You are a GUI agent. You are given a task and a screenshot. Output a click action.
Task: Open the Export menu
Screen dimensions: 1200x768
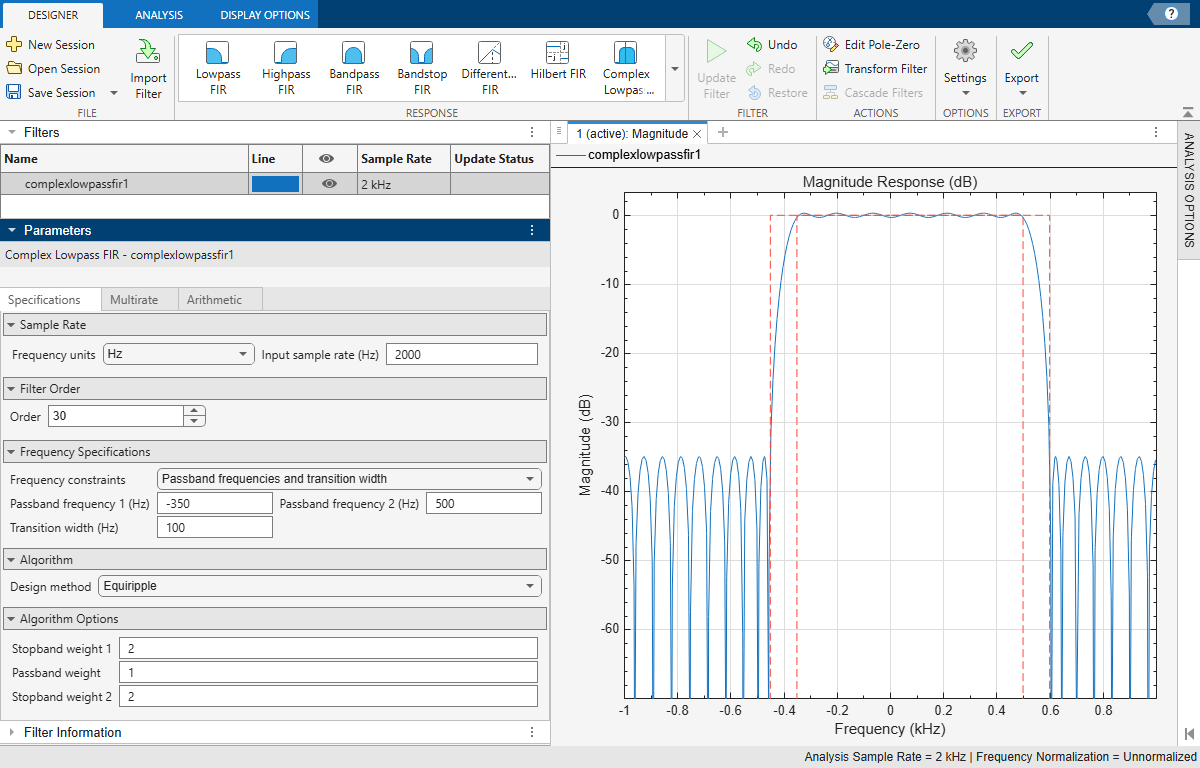click(1022, 69)
